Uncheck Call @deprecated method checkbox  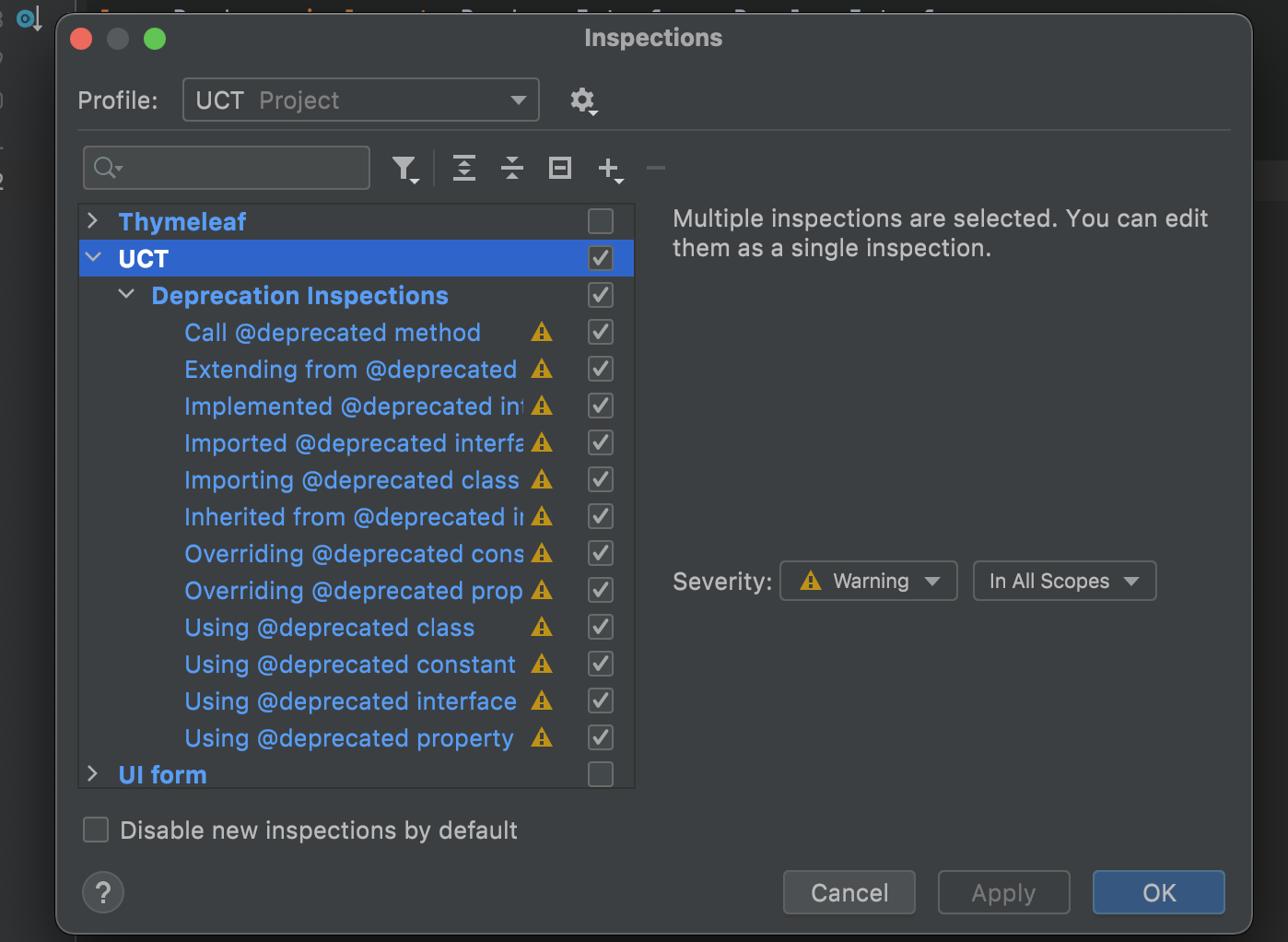(x=601, y=332)
